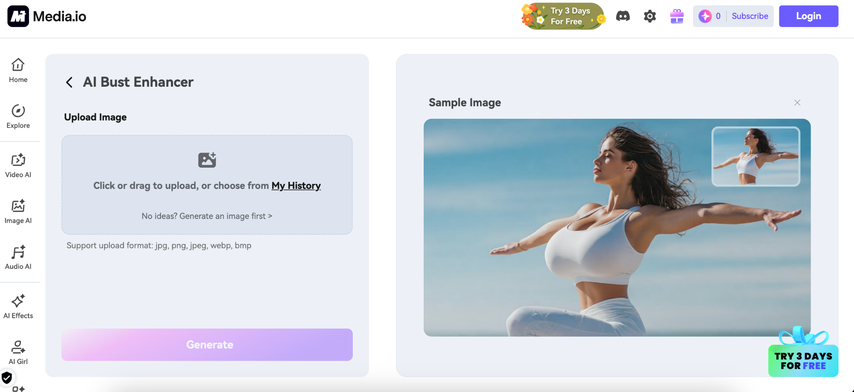The image size is (854, 392).
Task: Go back with arrow beside AI Bust Enhancer
Action: (69, 82)
